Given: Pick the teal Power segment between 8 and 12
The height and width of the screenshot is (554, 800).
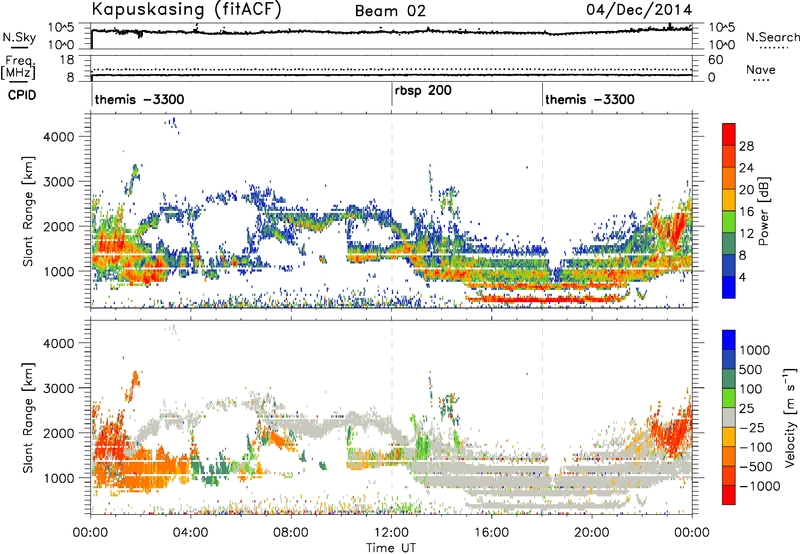Looking at the screenshot, I should coord(729,244).
